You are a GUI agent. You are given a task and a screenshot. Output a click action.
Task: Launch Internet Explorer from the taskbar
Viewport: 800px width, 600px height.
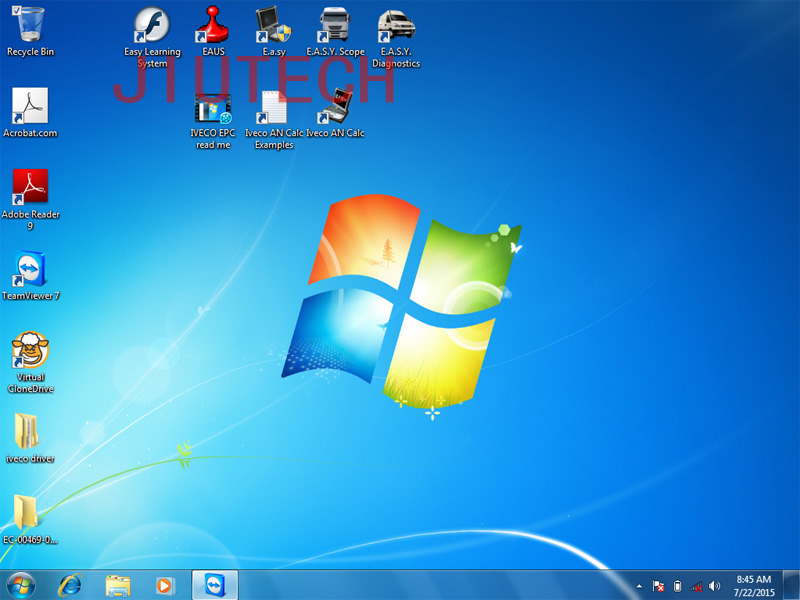click(70, 585)
